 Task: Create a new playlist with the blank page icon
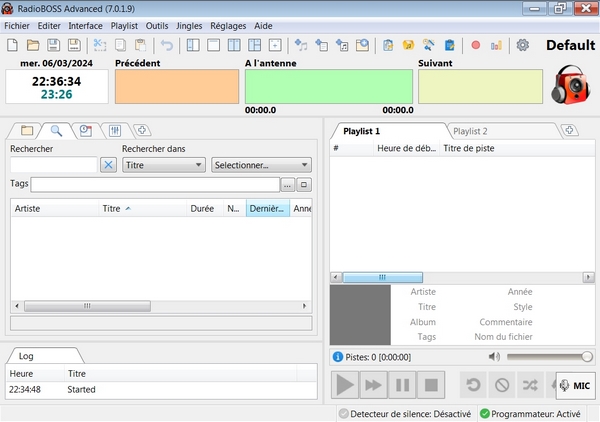click(13, 45)
